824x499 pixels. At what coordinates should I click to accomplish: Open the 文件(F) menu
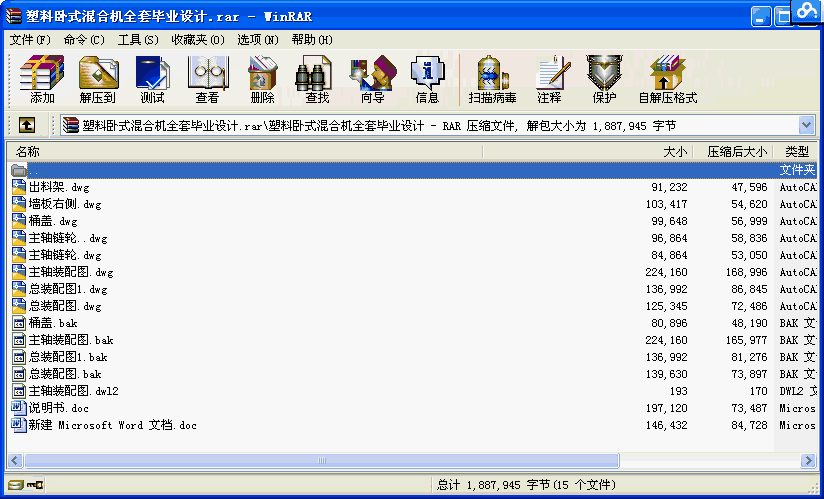point(30,39)
